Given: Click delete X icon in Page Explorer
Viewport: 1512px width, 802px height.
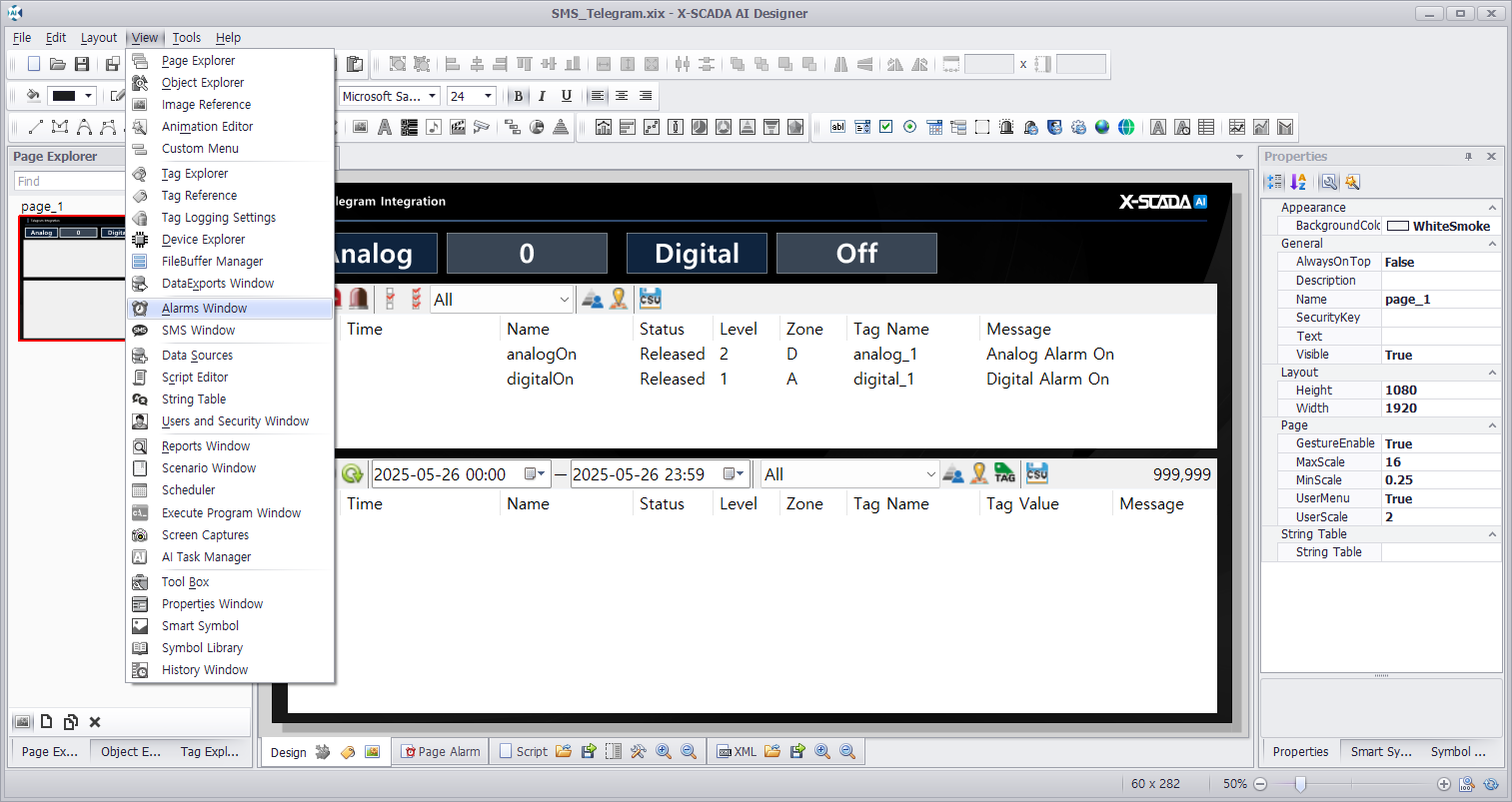Looking at the screenshot, I should coord(95,722).
